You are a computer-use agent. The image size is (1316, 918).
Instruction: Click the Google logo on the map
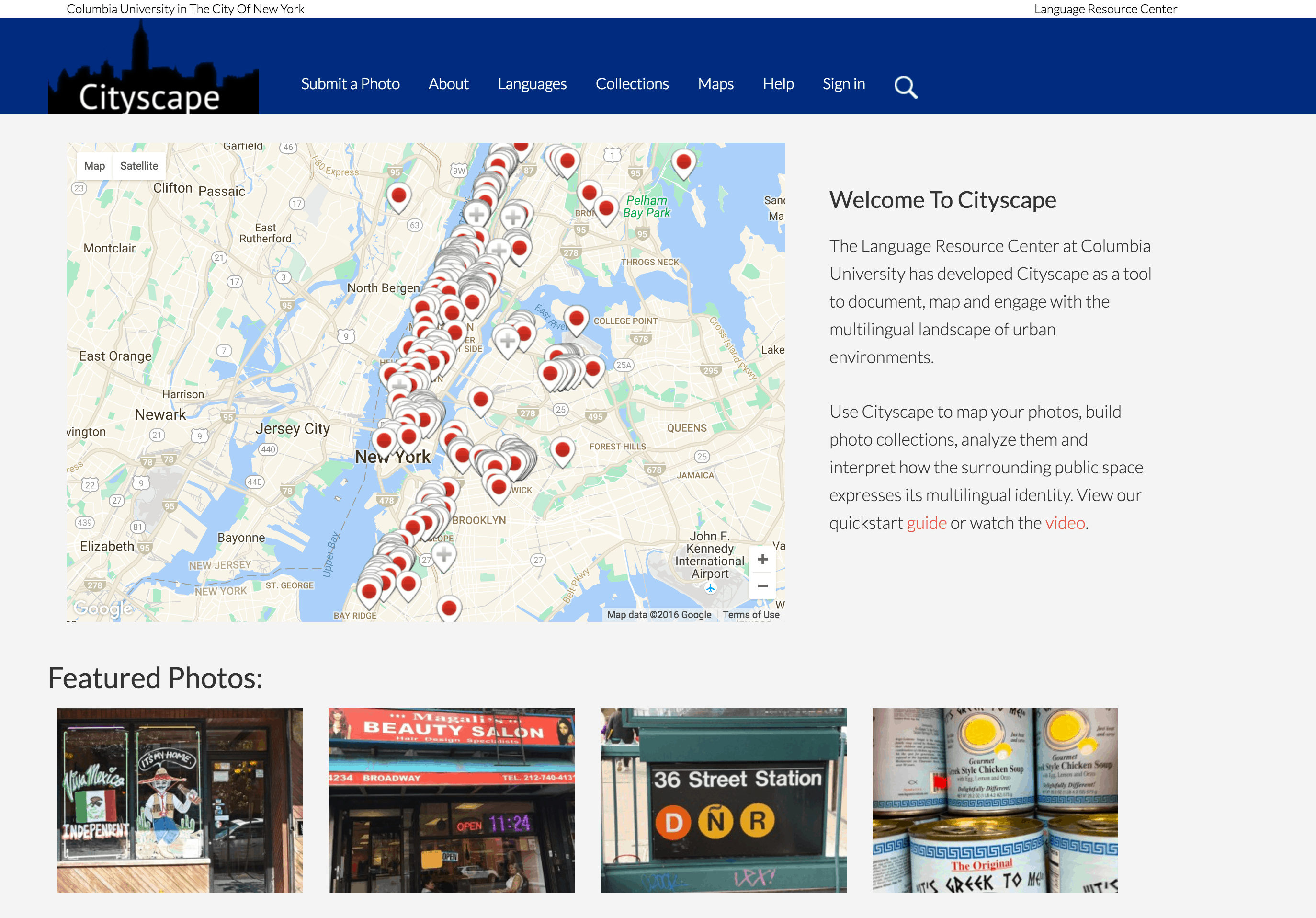click(103, 608)
